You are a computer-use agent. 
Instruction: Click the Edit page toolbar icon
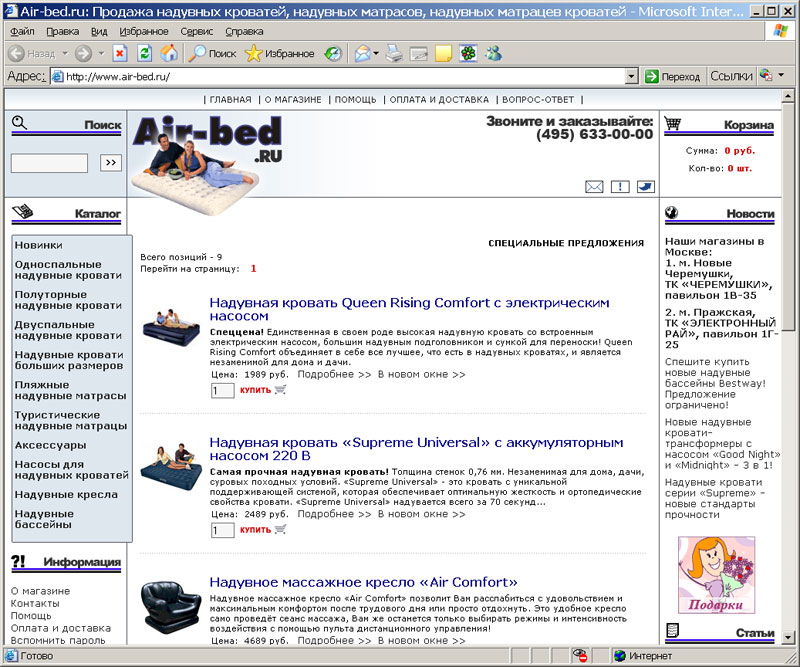click(x=418, y=53)
